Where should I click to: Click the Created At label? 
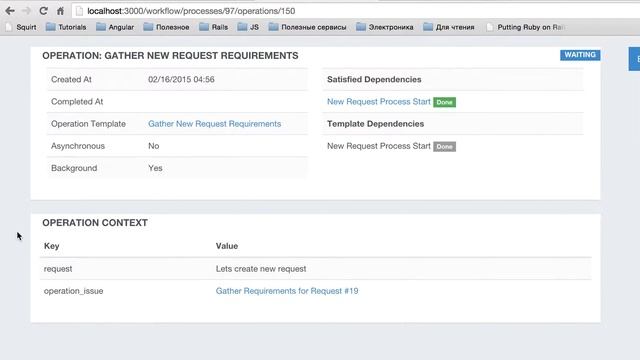(x=71, y=80)
